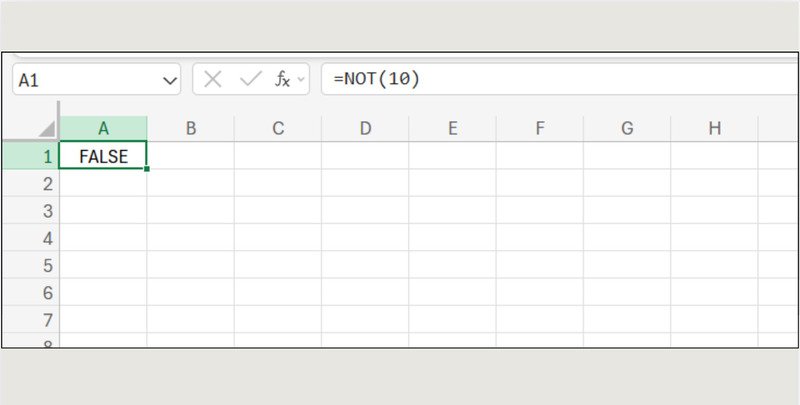Select row 5 header
Screen dimensions: 800x405
45,266
